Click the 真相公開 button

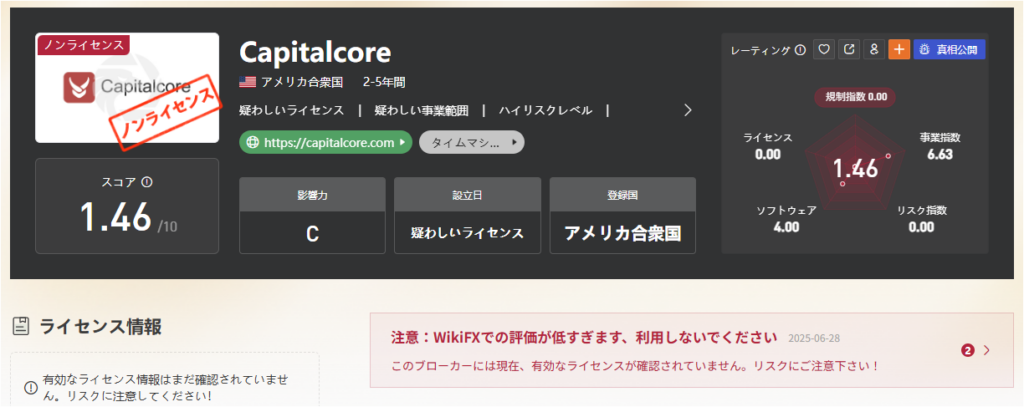(950, 50)
